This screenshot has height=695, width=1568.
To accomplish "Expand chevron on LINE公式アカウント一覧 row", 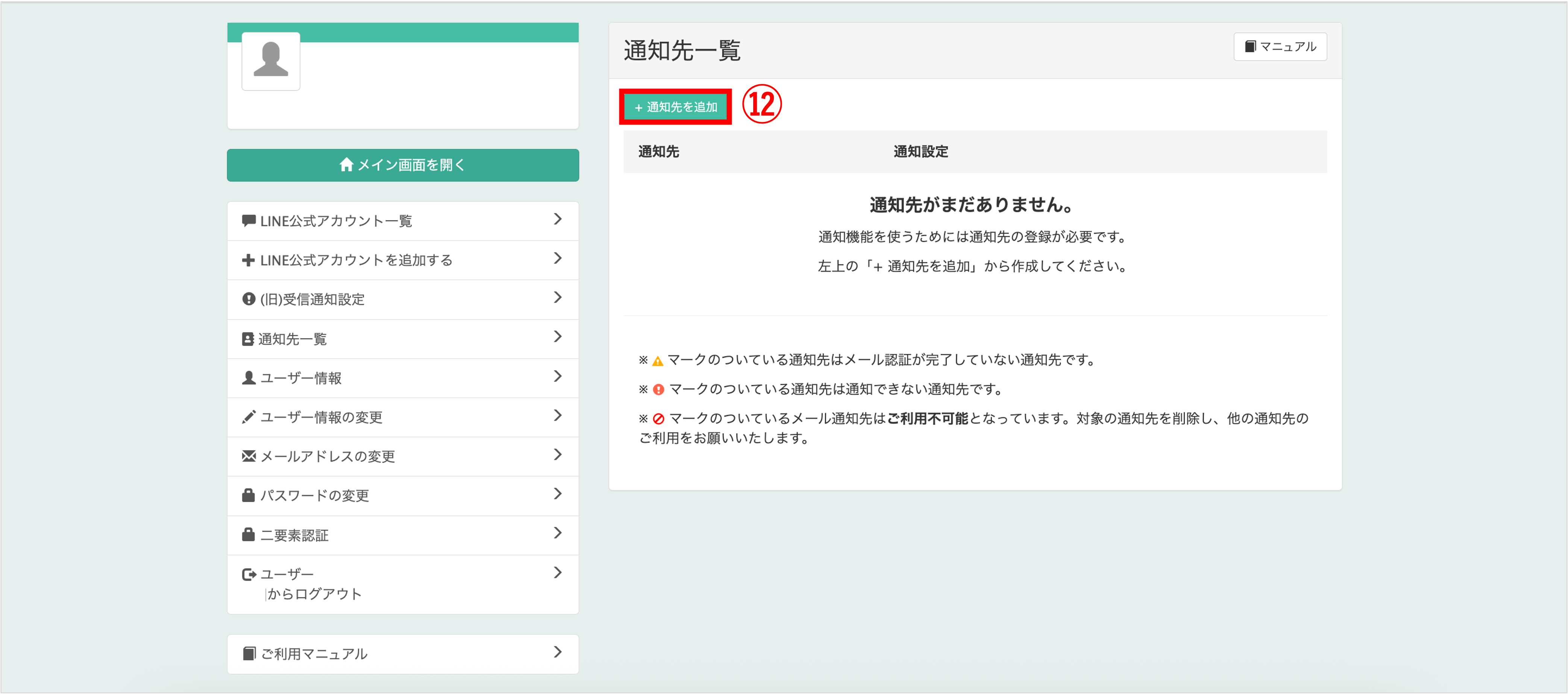I will (558, 219).
